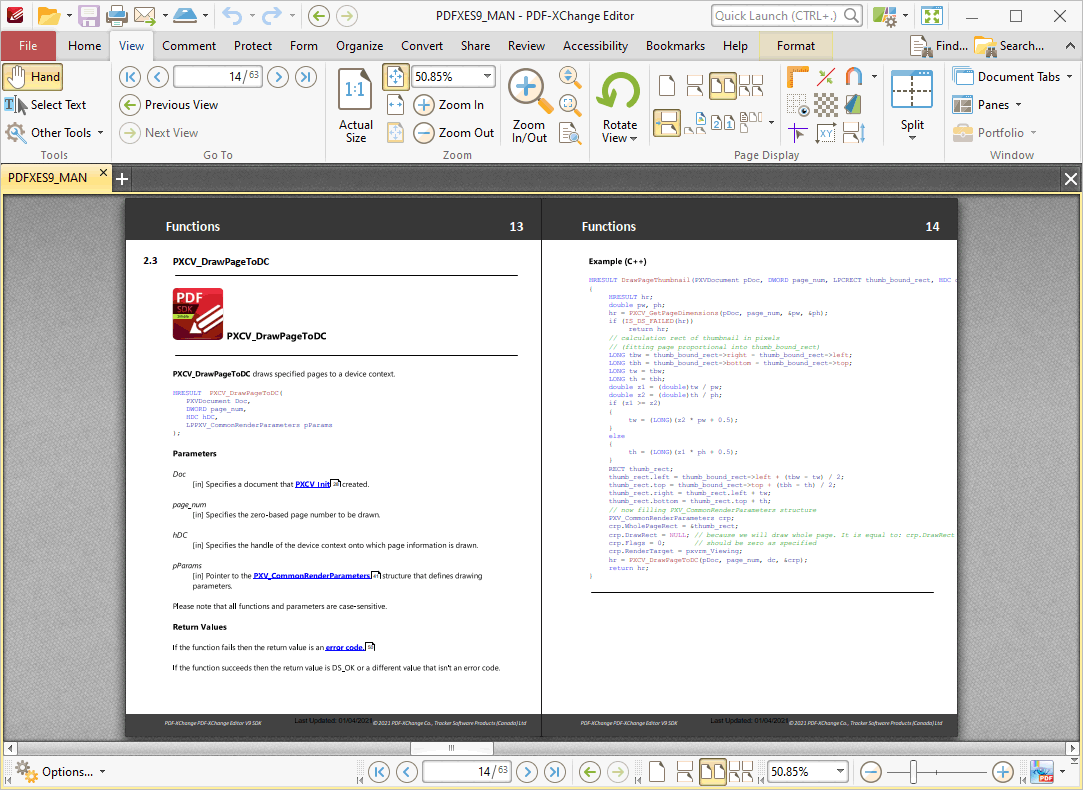1083x790 pixels.
Task: Switch to the Organize ribbon tab
Action: tap(359, 46)
